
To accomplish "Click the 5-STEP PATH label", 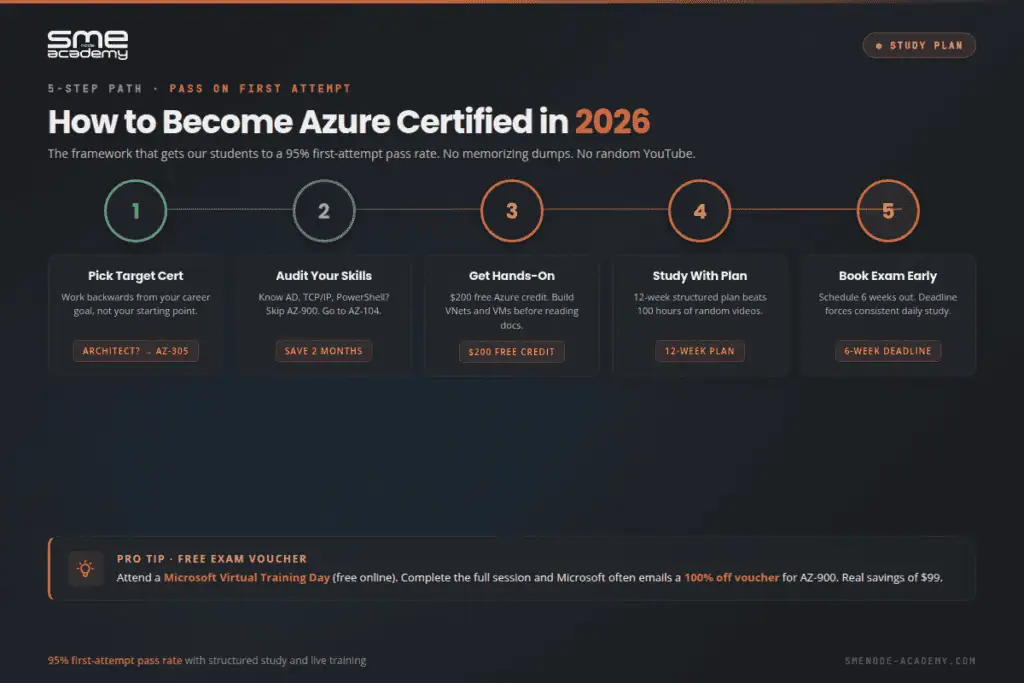I will point(95,88).
